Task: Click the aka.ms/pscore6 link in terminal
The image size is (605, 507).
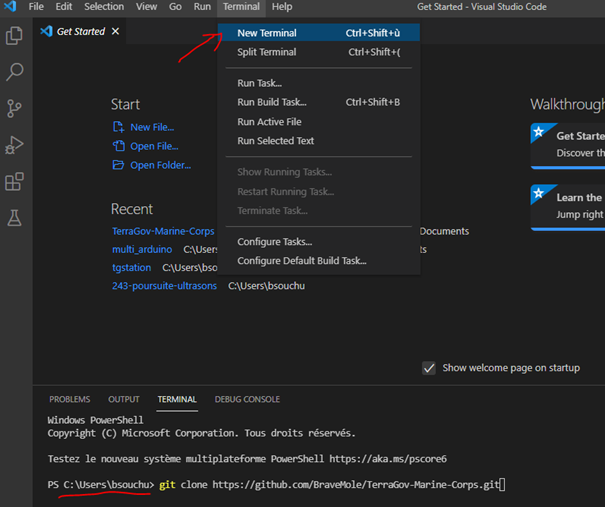Action: click(388, 459)
